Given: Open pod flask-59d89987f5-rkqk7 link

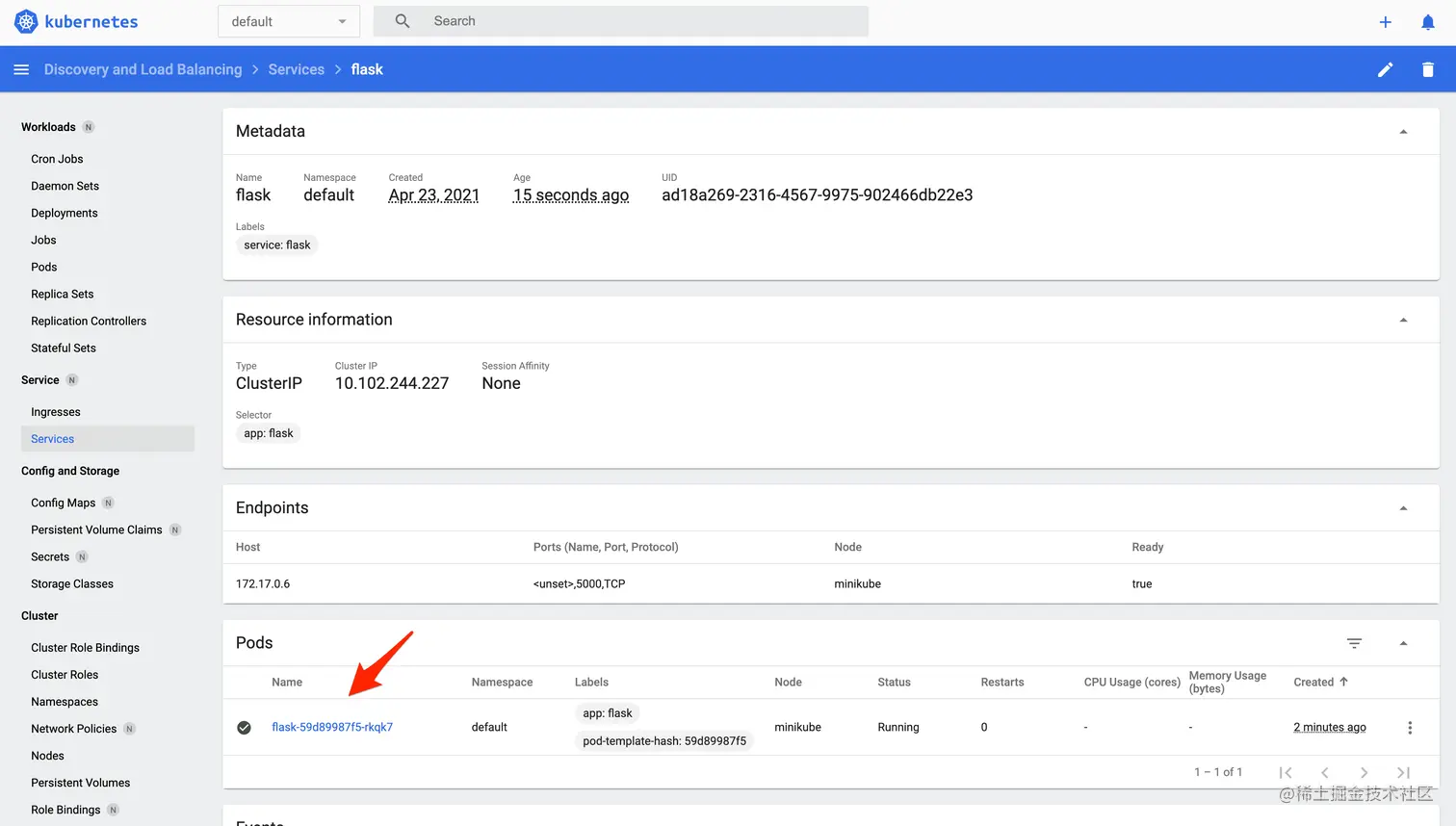Looking at the screenshot, I should click(332, 728).
